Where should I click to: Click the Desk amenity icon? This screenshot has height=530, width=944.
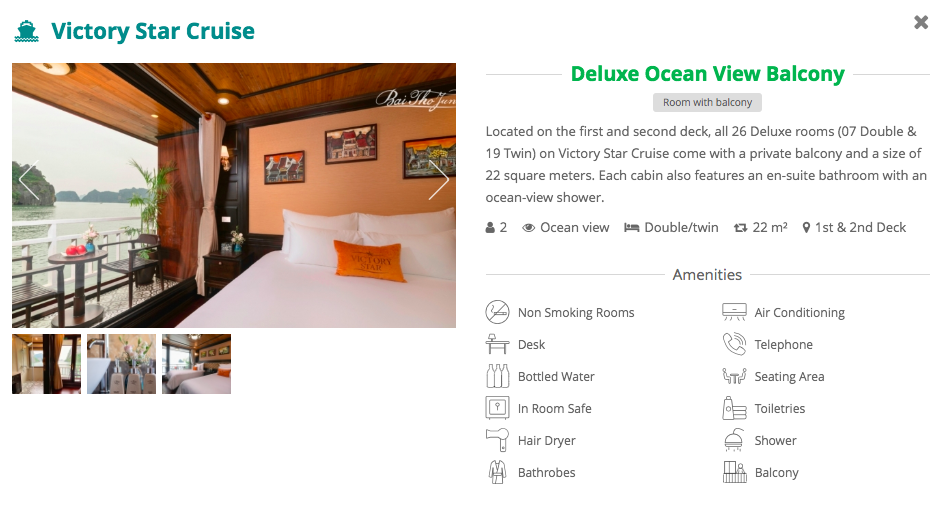pos(497,344)
